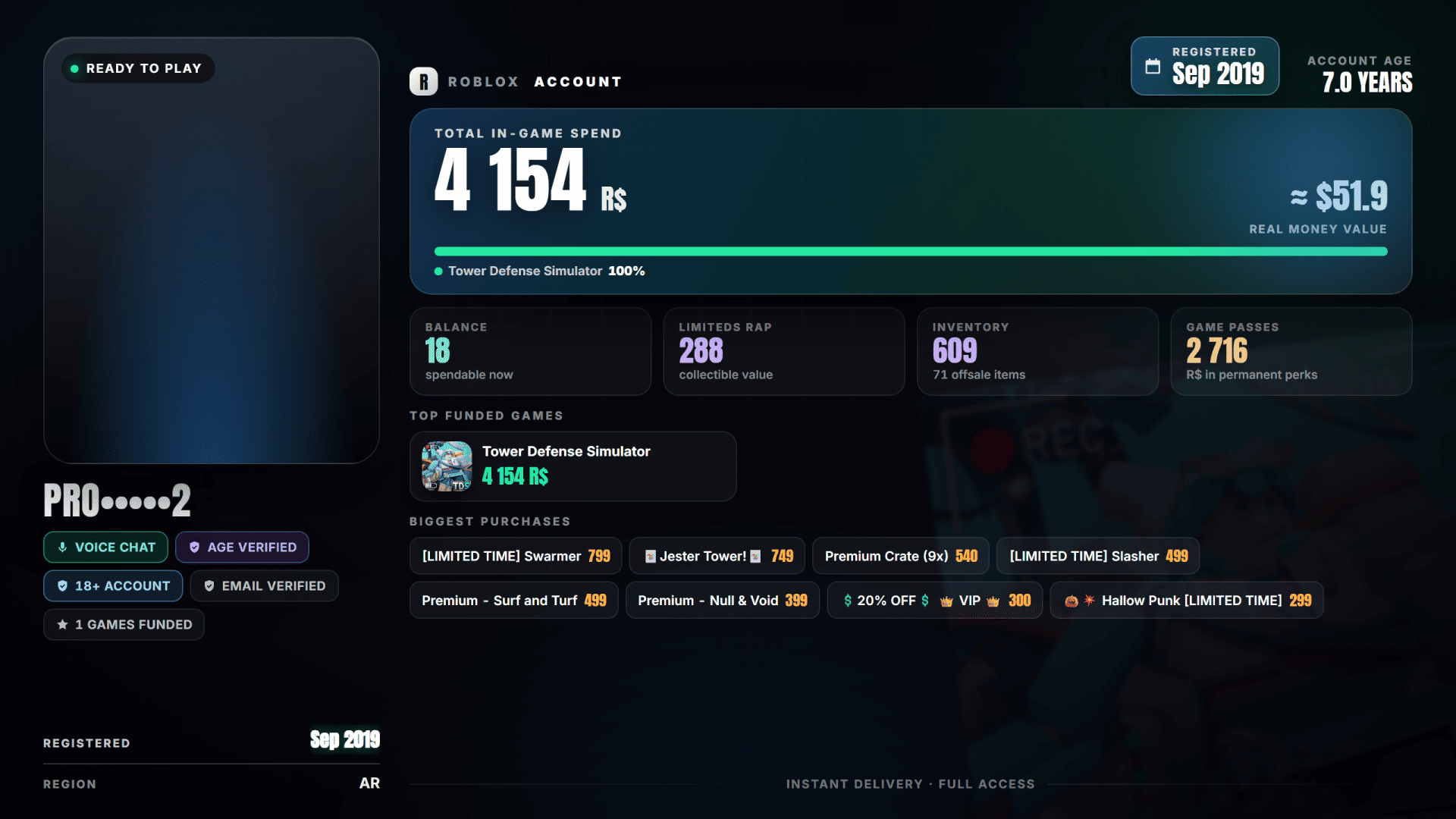This screenshot has height=819, width=1456.
Task: Click the Voice Chat badge
Action: pos(105,548)
